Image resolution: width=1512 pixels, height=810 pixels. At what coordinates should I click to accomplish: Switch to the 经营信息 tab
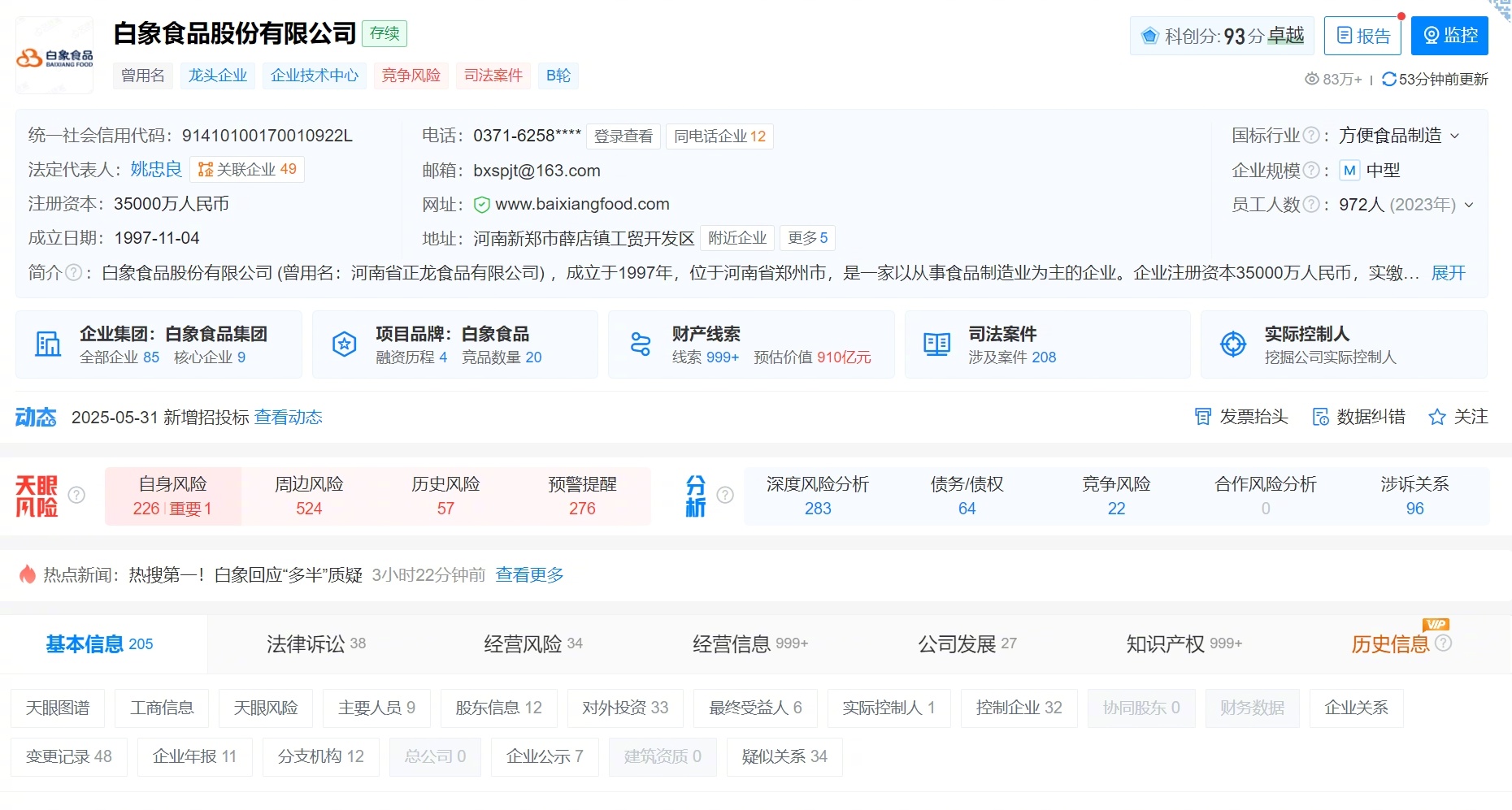click(750, 643)
